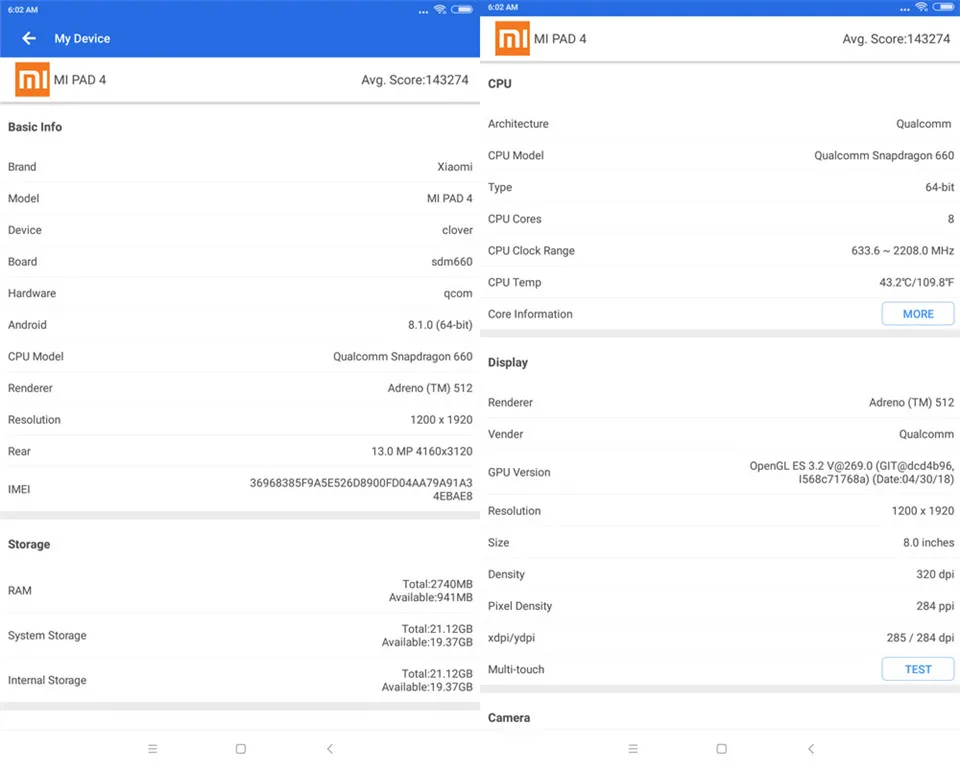Tap the left screen's bottom back chevron
The width and height of the screenshot is (960, 768).
point(330,748)
